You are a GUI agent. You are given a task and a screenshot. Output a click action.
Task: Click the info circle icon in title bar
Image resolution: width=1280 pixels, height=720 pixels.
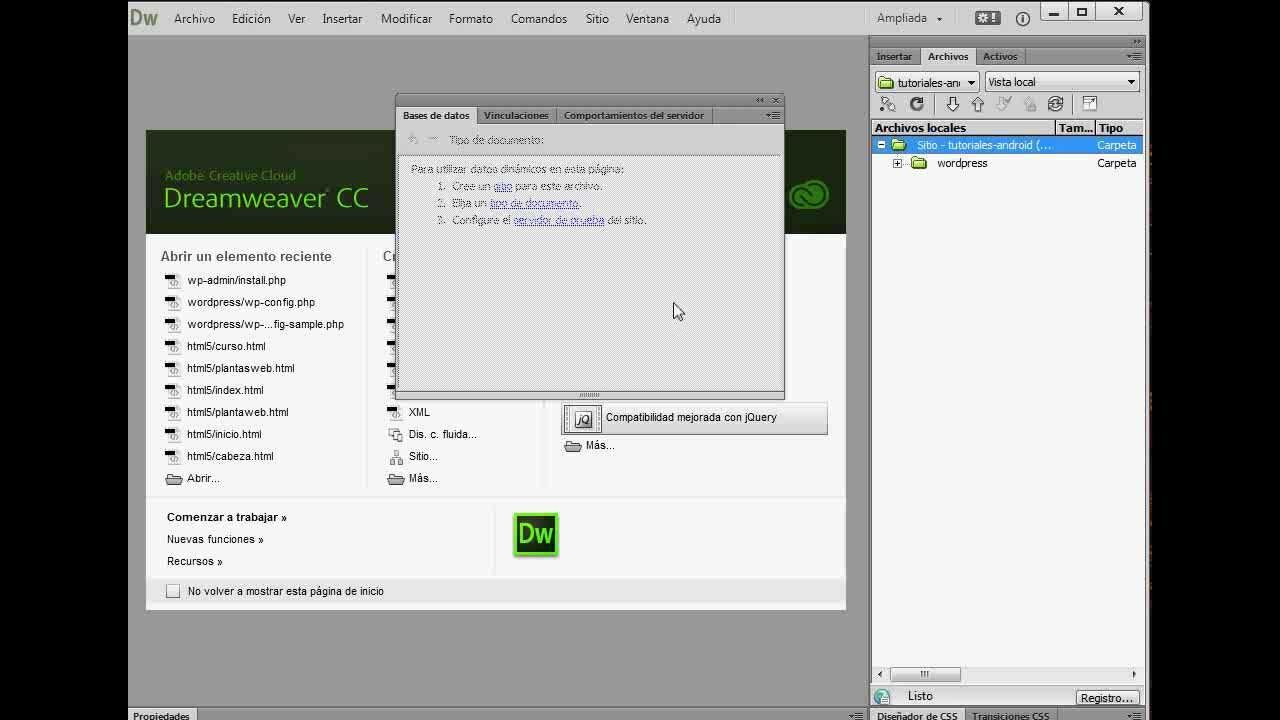[1023, 18]
